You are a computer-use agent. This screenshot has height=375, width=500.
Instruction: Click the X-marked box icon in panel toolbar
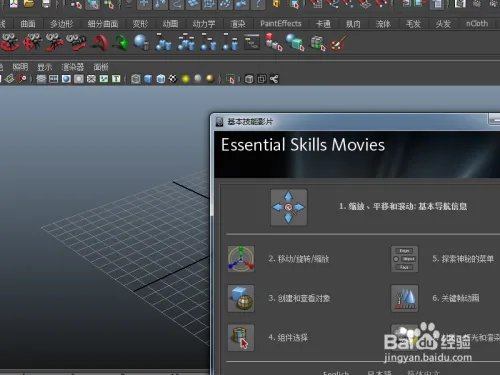click(x=91, y=79)
